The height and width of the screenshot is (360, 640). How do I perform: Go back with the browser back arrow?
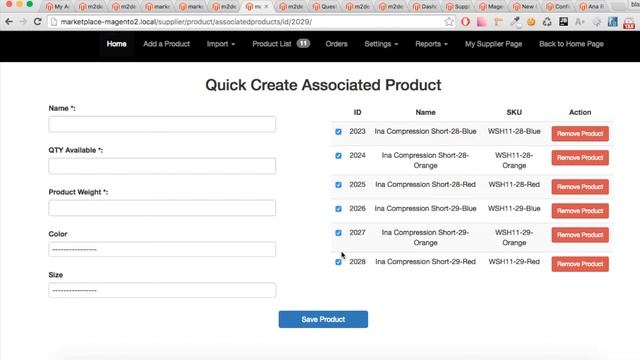point(9,22)
